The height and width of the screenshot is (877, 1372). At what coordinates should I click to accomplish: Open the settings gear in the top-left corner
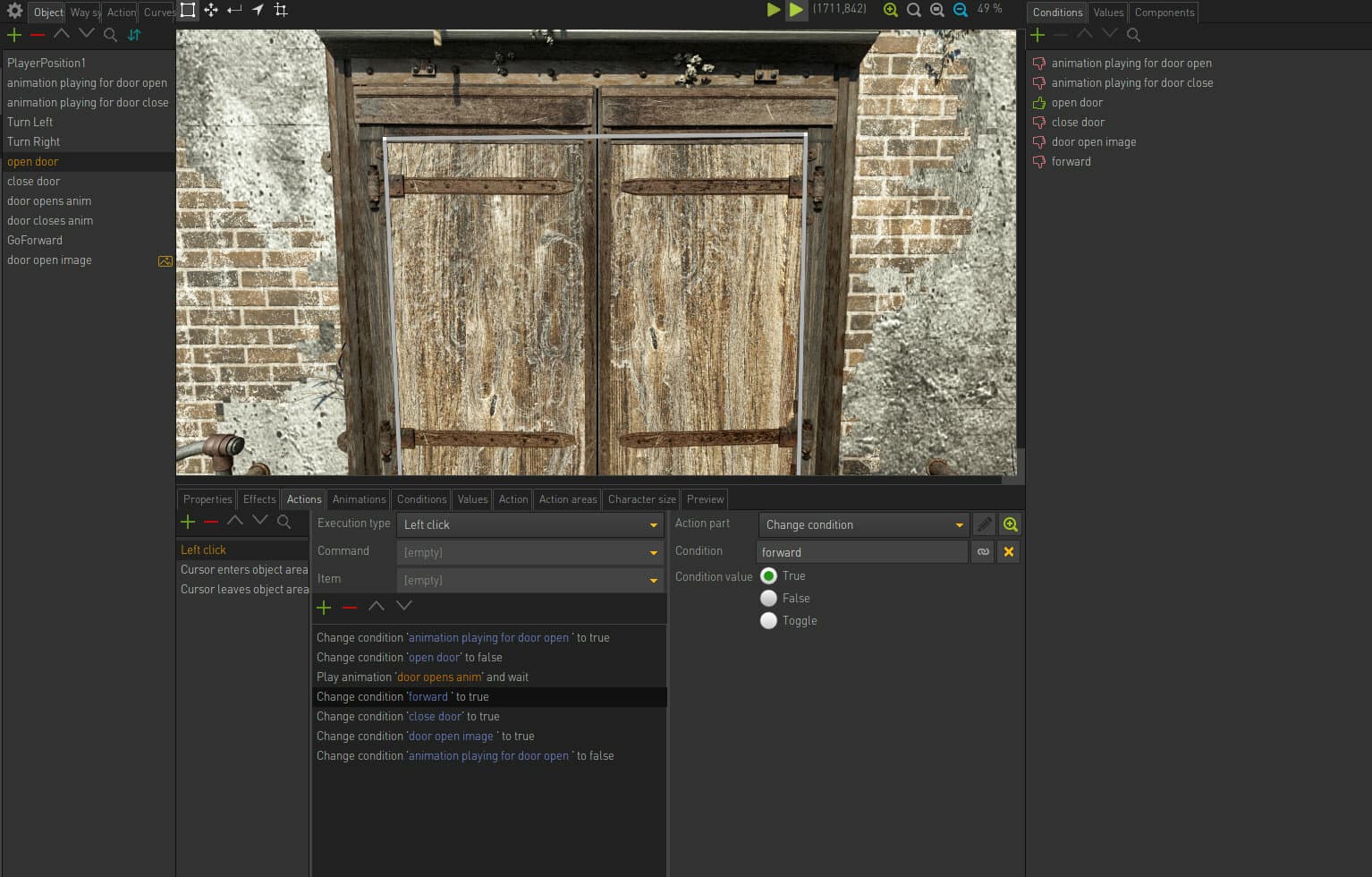14,11
